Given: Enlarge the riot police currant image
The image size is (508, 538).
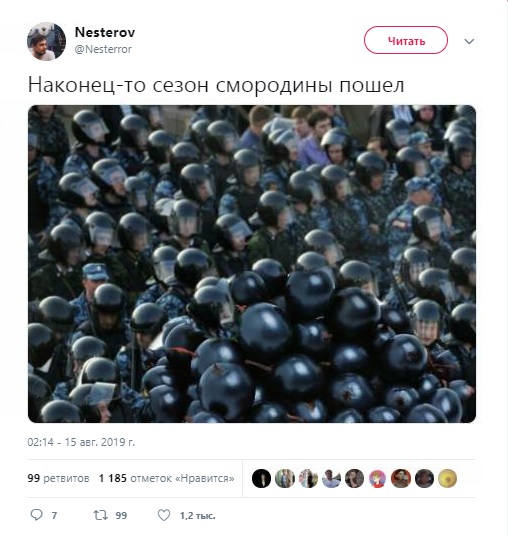Looking at the screenshot, I should pos(252,264).
